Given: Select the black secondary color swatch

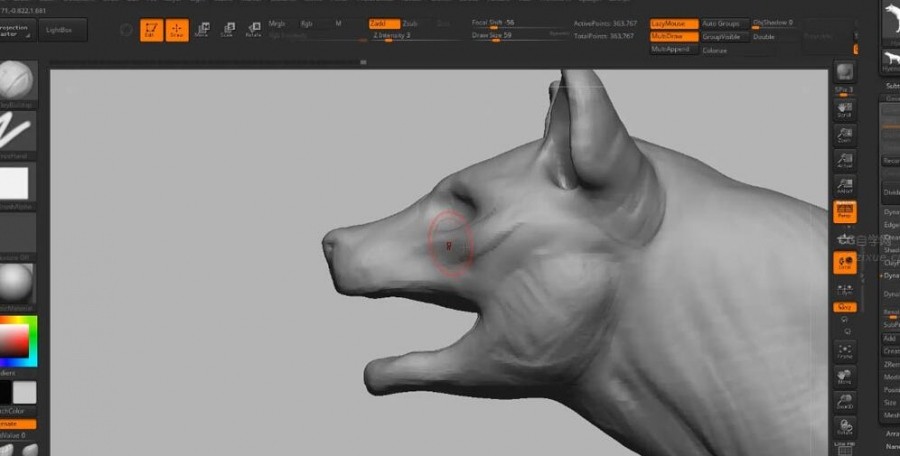Looking at the screenshot, I should (x=5, y=393).
